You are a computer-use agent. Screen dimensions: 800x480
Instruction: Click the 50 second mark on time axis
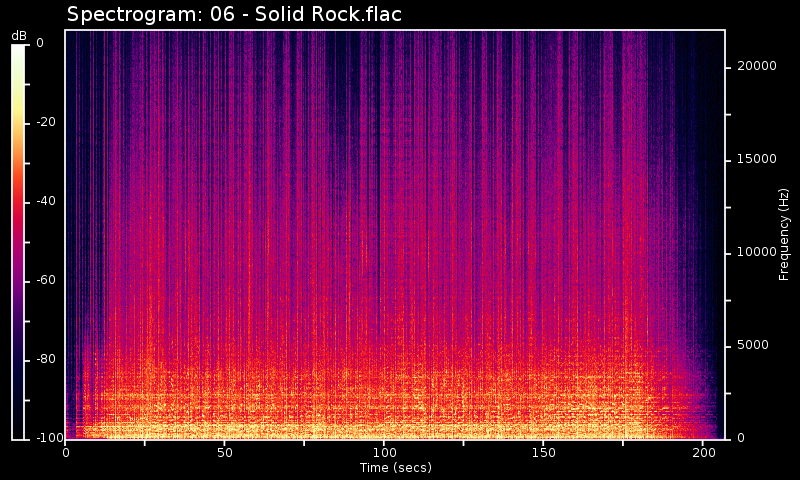(x=225, y=453)
